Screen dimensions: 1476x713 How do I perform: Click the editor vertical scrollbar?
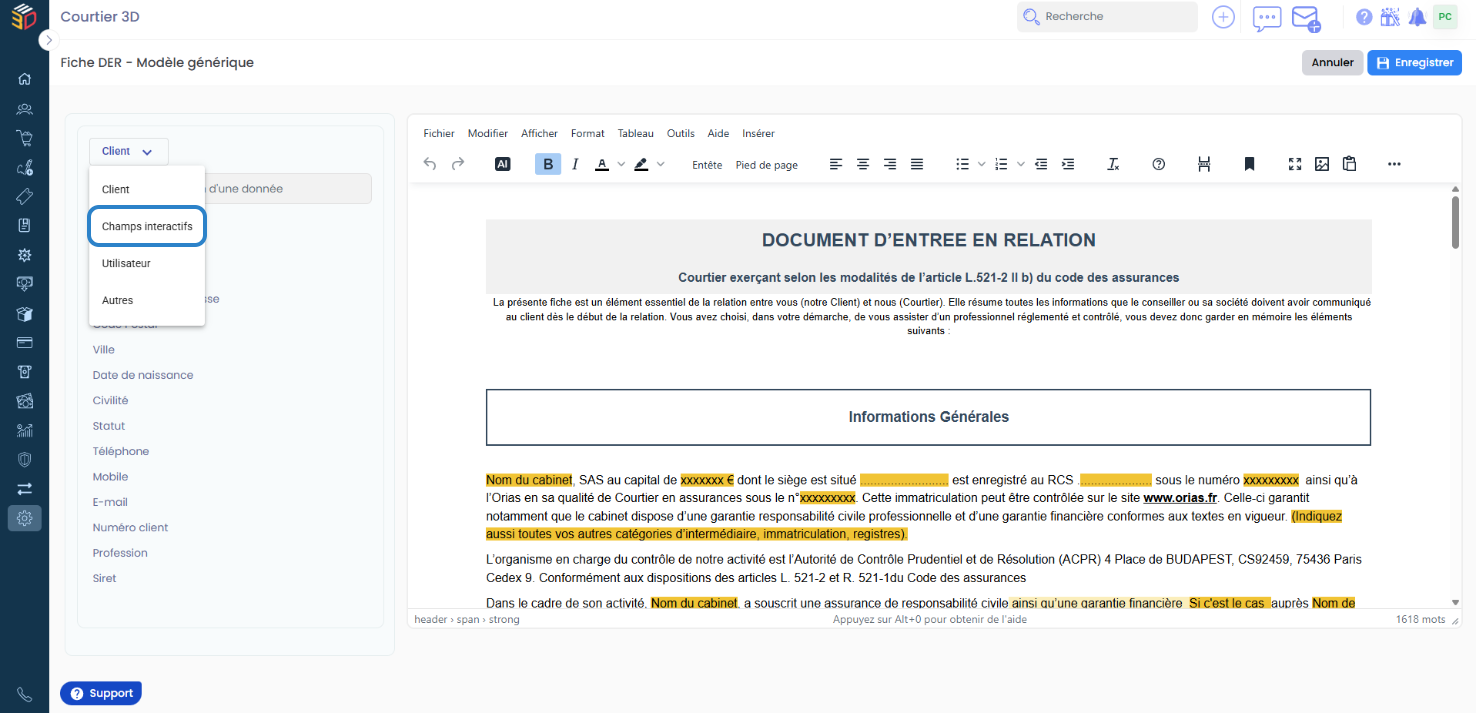coord(1456,222)
